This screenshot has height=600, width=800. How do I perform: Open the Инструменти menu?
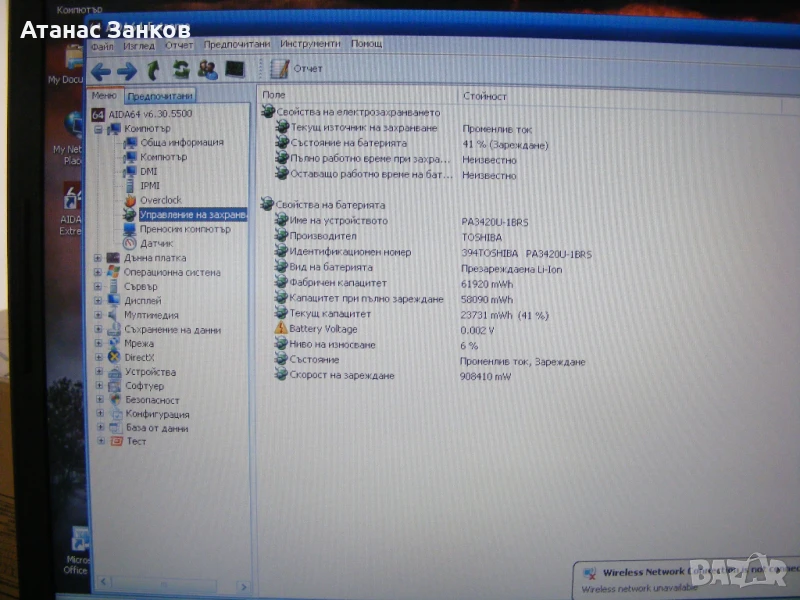coord(310,44)
